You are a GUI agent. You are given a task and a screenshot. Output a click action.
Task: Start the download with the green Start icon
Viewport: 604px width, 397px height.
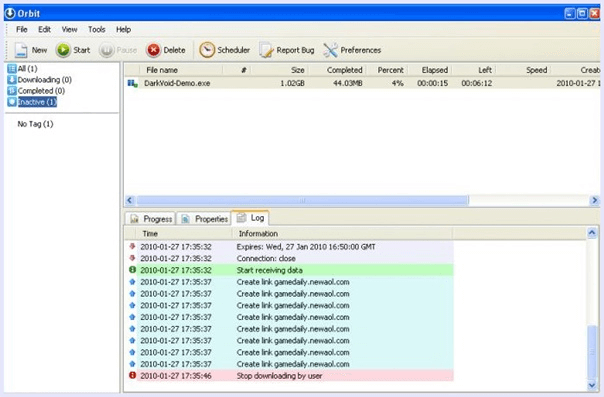[63, 50]
